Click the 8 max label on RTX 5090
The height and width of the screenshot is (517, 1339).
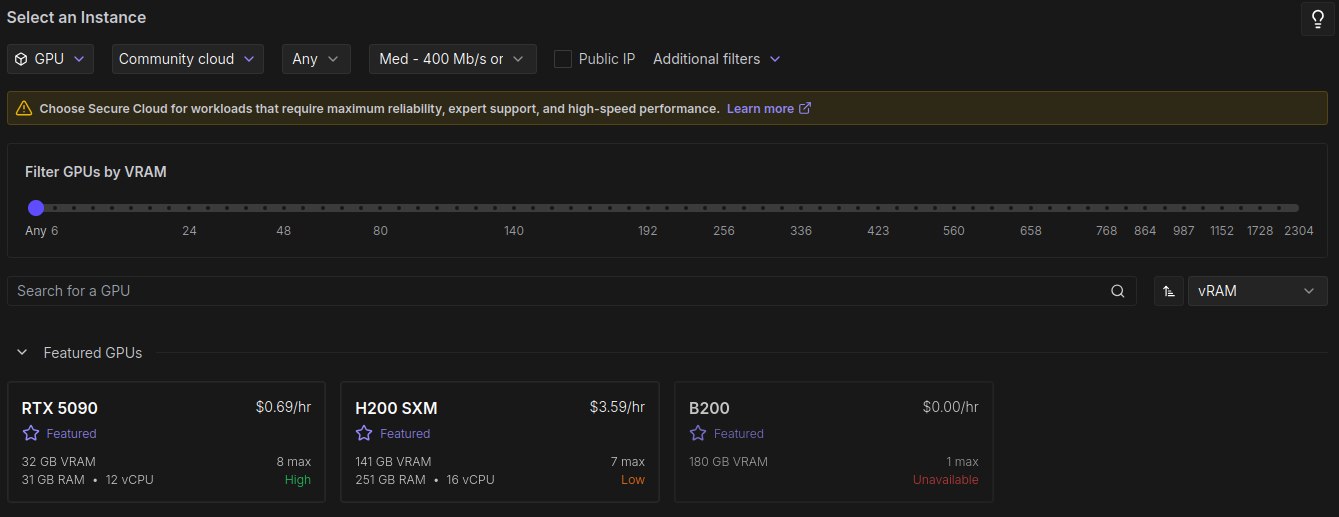point(294,462)
